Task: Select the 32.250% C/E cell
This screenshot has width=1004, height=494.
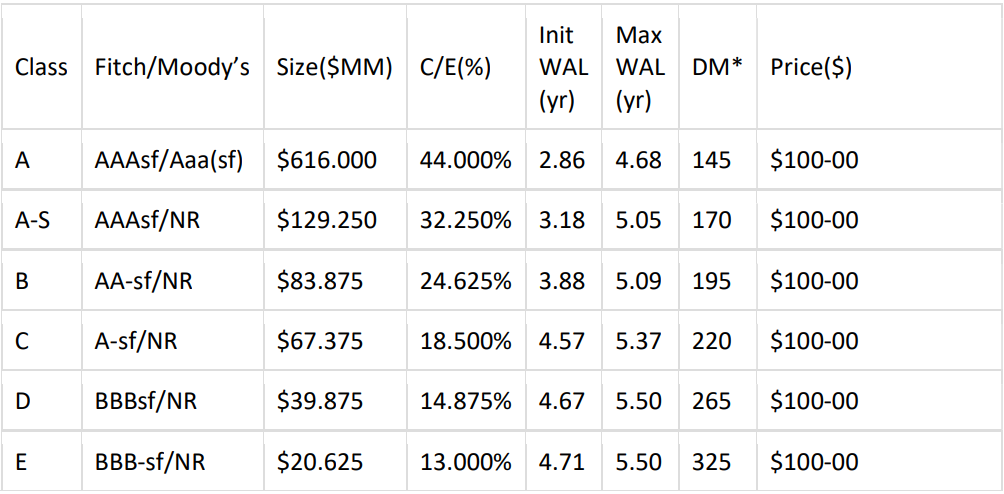Action: [465, 220]
